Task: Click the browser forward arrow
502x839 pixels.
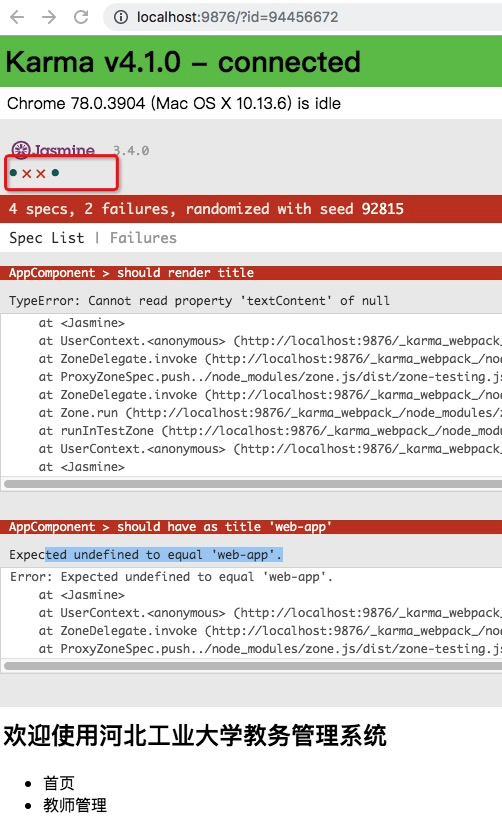Action: pyautogui.click(x=49, y=17)
